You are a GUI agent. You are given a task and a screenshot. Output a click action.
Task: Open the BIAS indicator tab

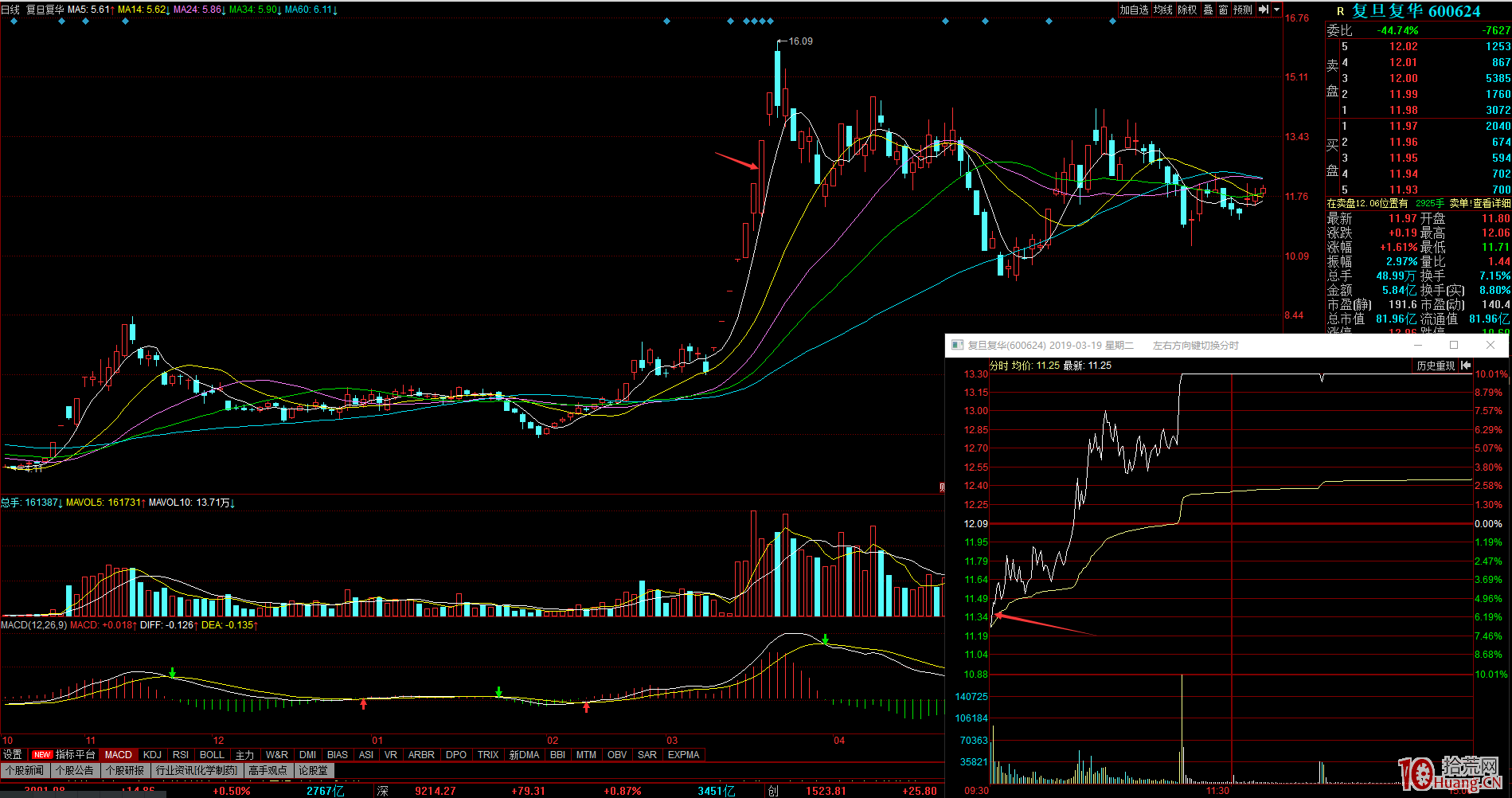click(338, 754)
